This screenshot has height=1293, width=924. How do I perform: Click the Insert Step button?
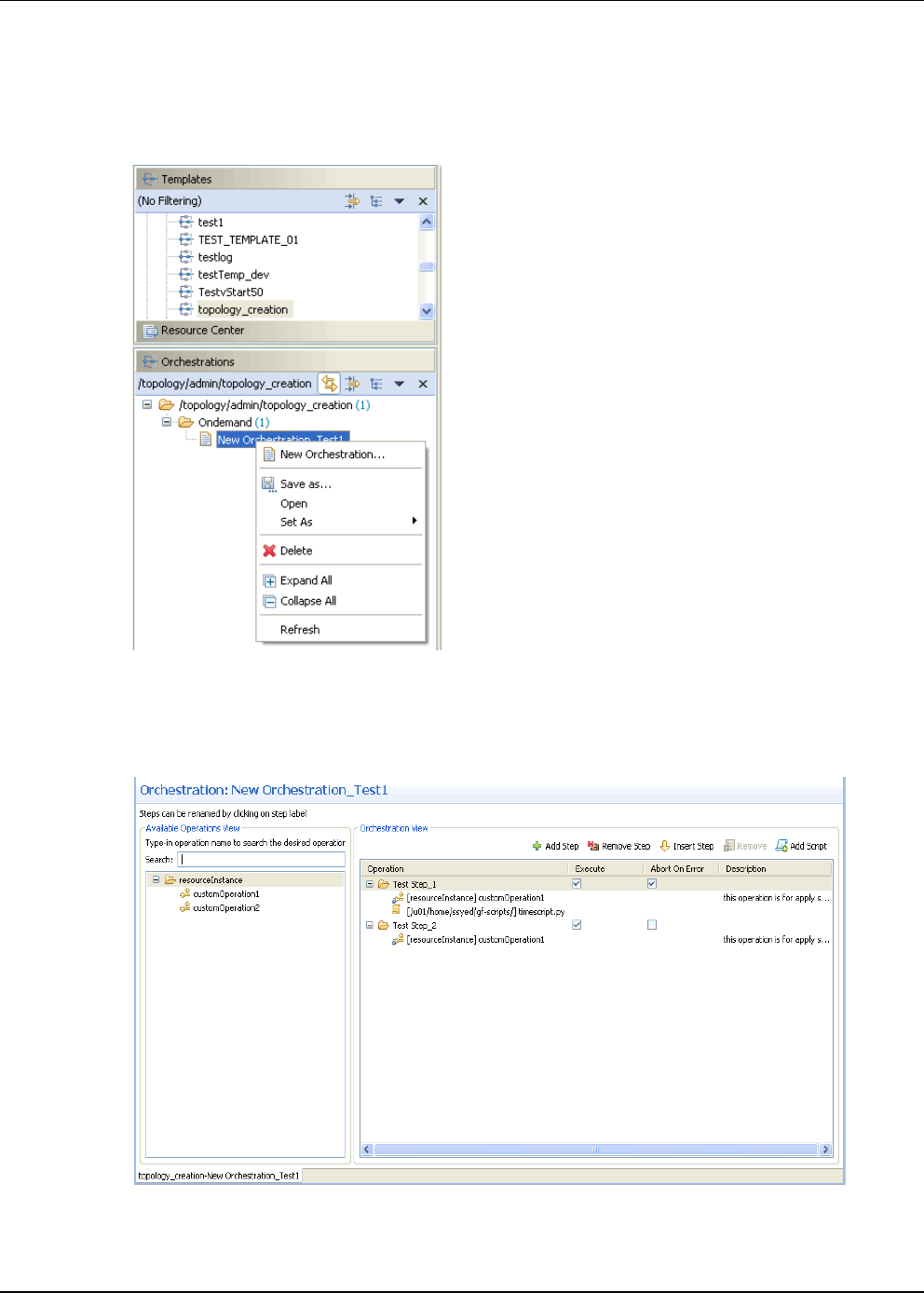pos(686,846)
